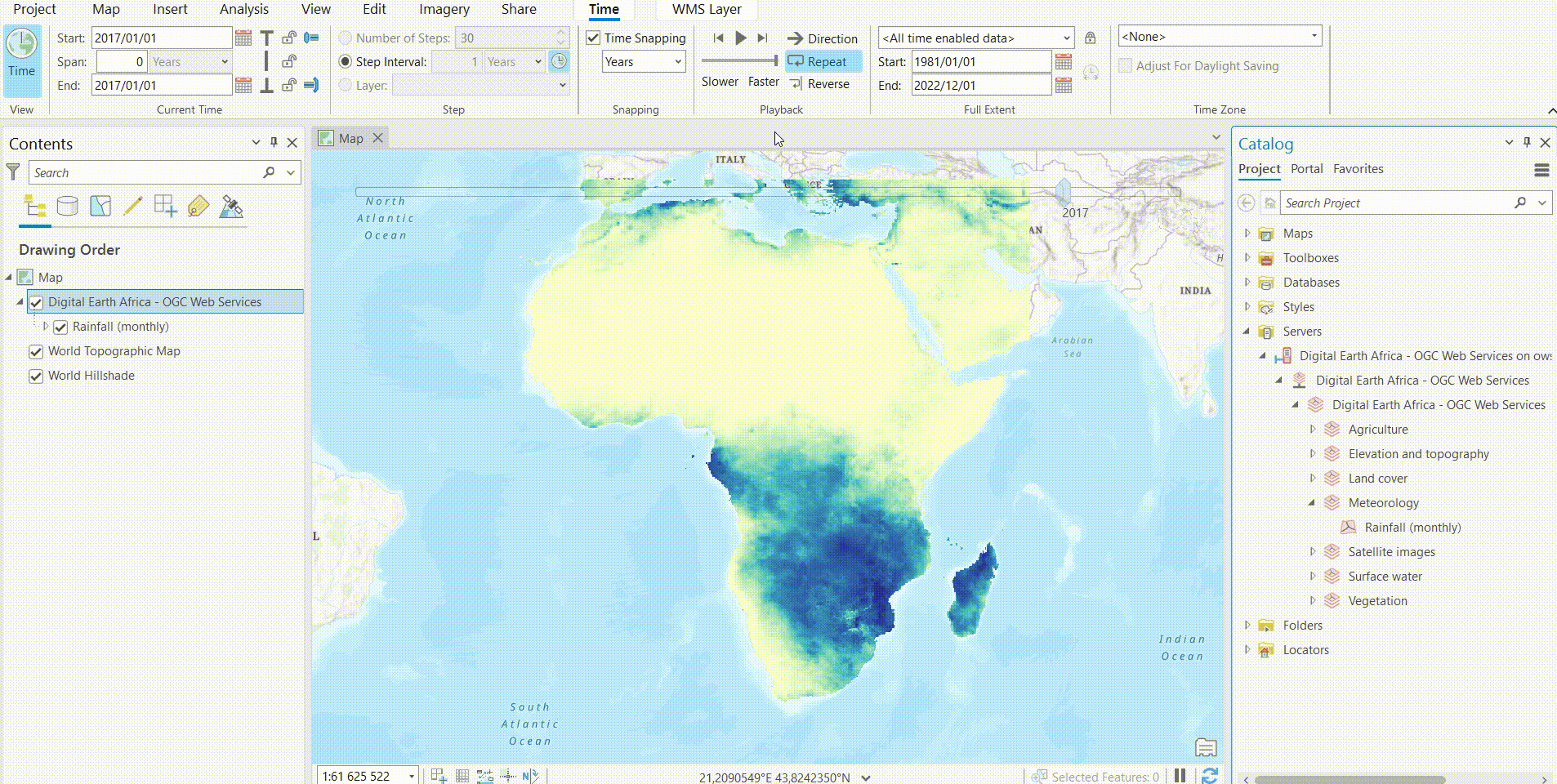Screen dimensions: 1557x784
Task: Open the snapping units Years dropdown
Action: point(642,61)
